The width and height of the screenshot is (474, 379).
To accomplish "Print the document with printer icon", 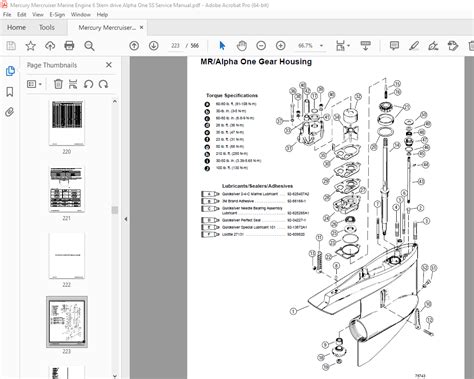I will coord(69,46).
